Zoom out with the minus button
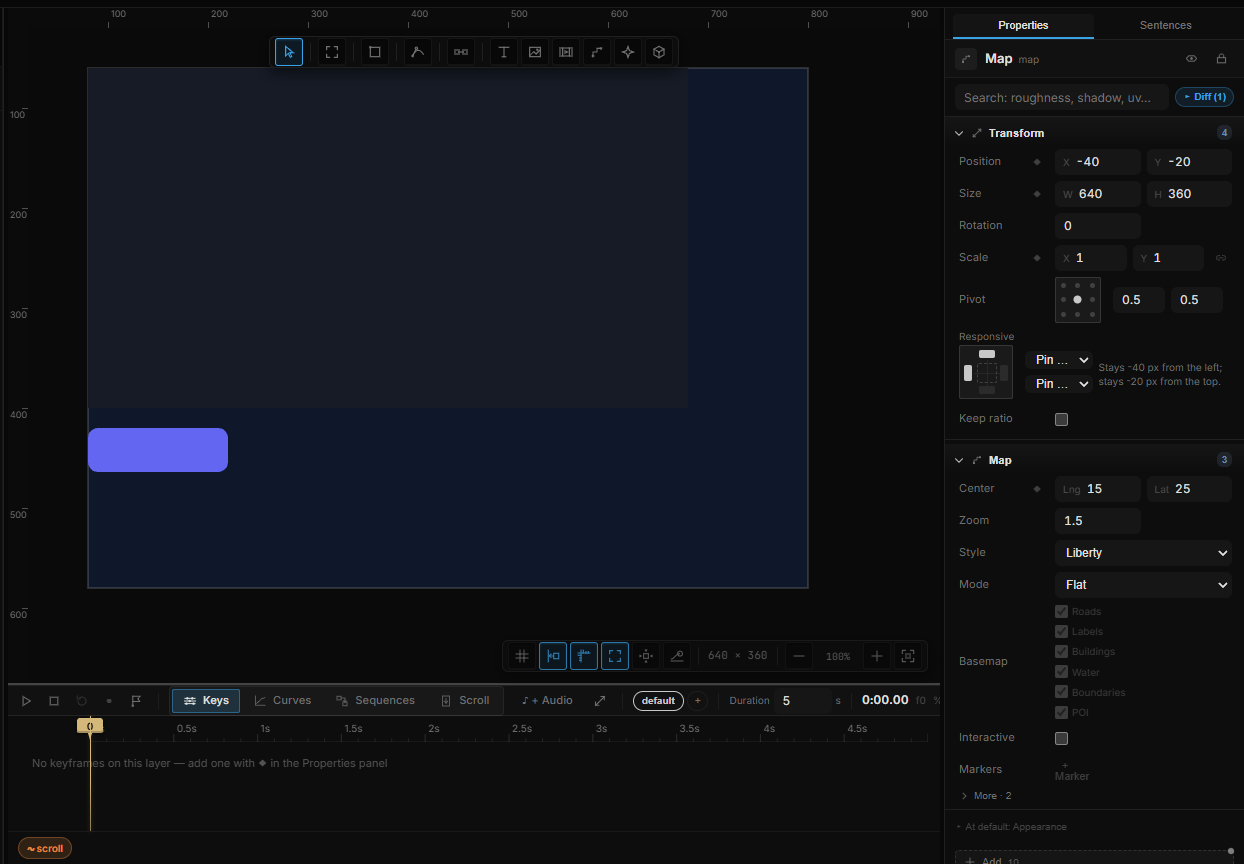Screen dimensions: 1244x864 798,656
